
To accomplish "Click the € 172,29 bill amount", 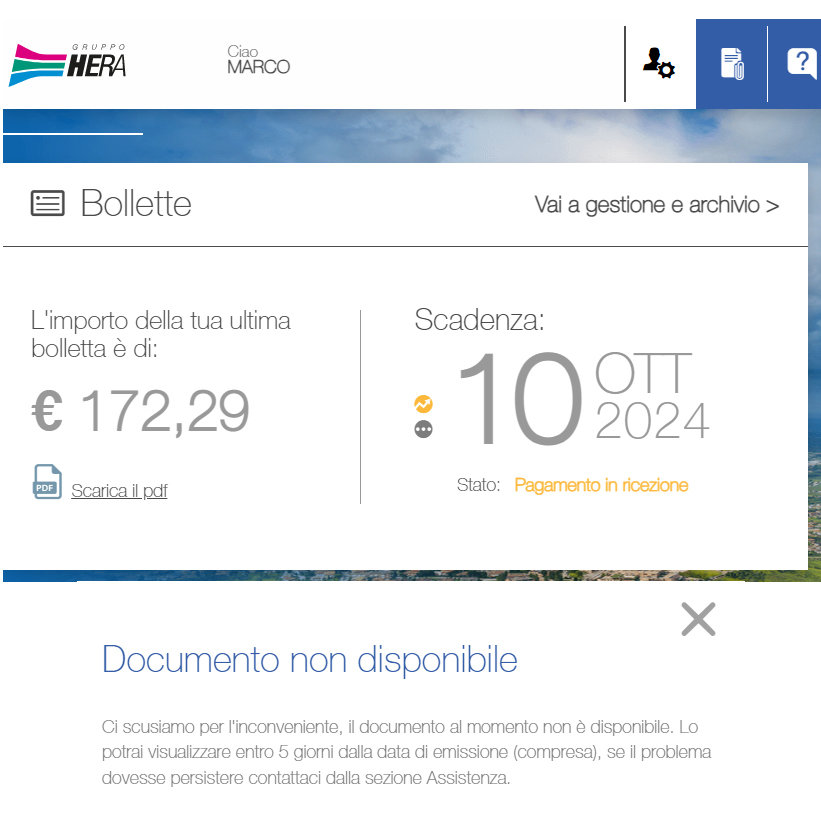I will pyautogui.click(x=141, y=410).
